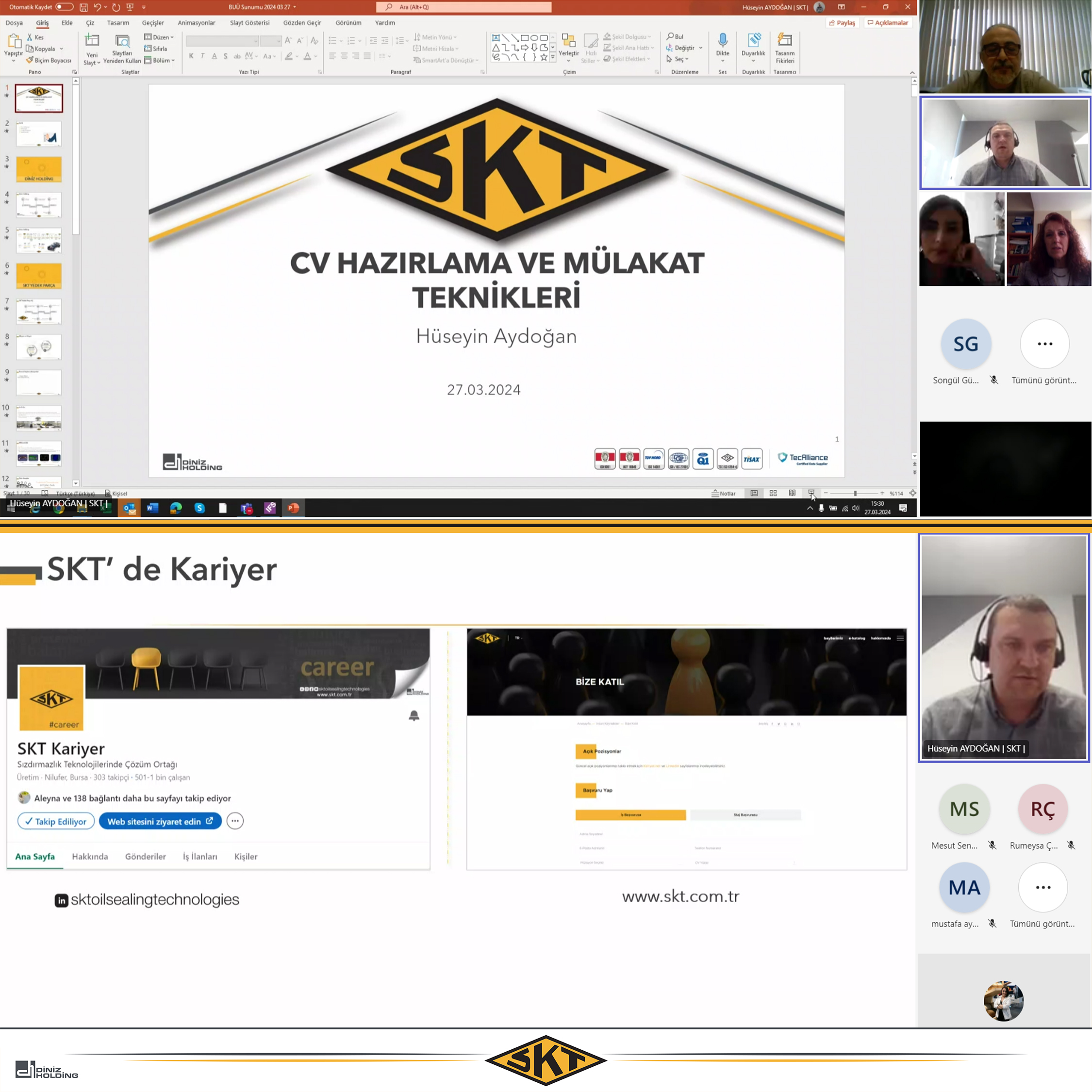The width and height of the screenshot is (1092, 1092).
Task: Expand the Değiştir dropdown arrow
Action: [x=701, y=48]
